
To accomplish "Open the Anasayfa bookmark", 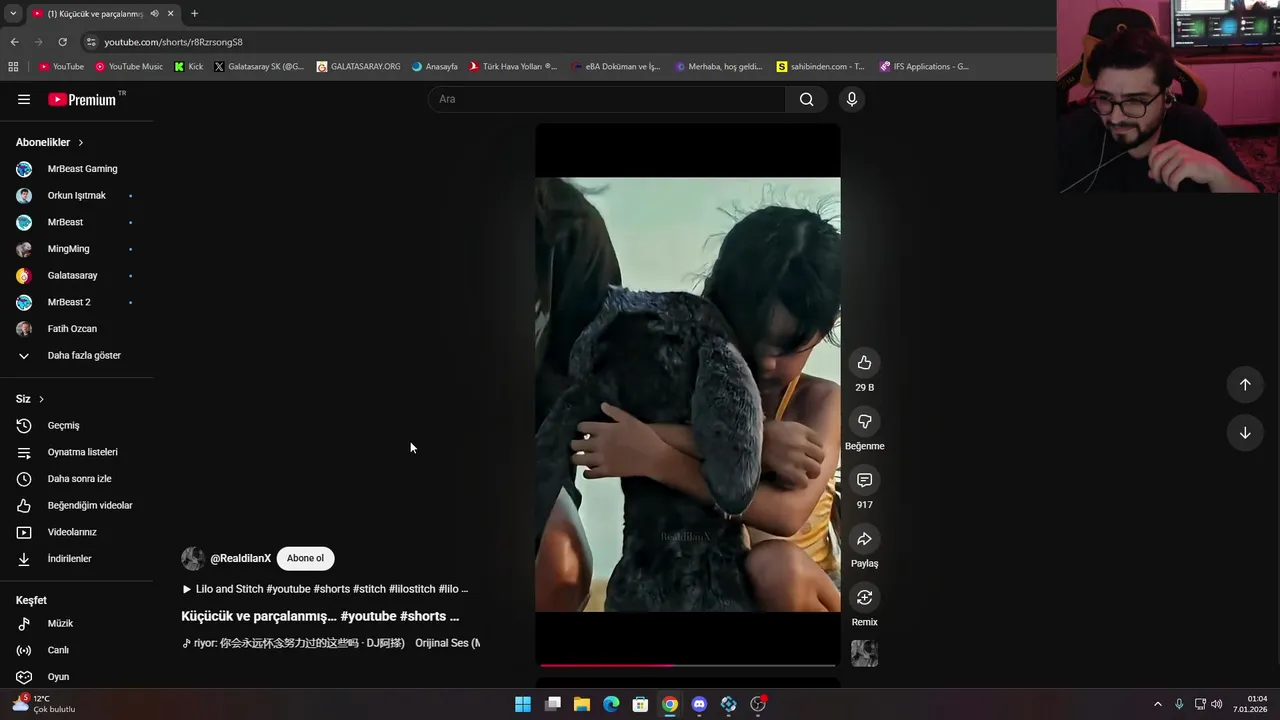I will click(435, 67).
